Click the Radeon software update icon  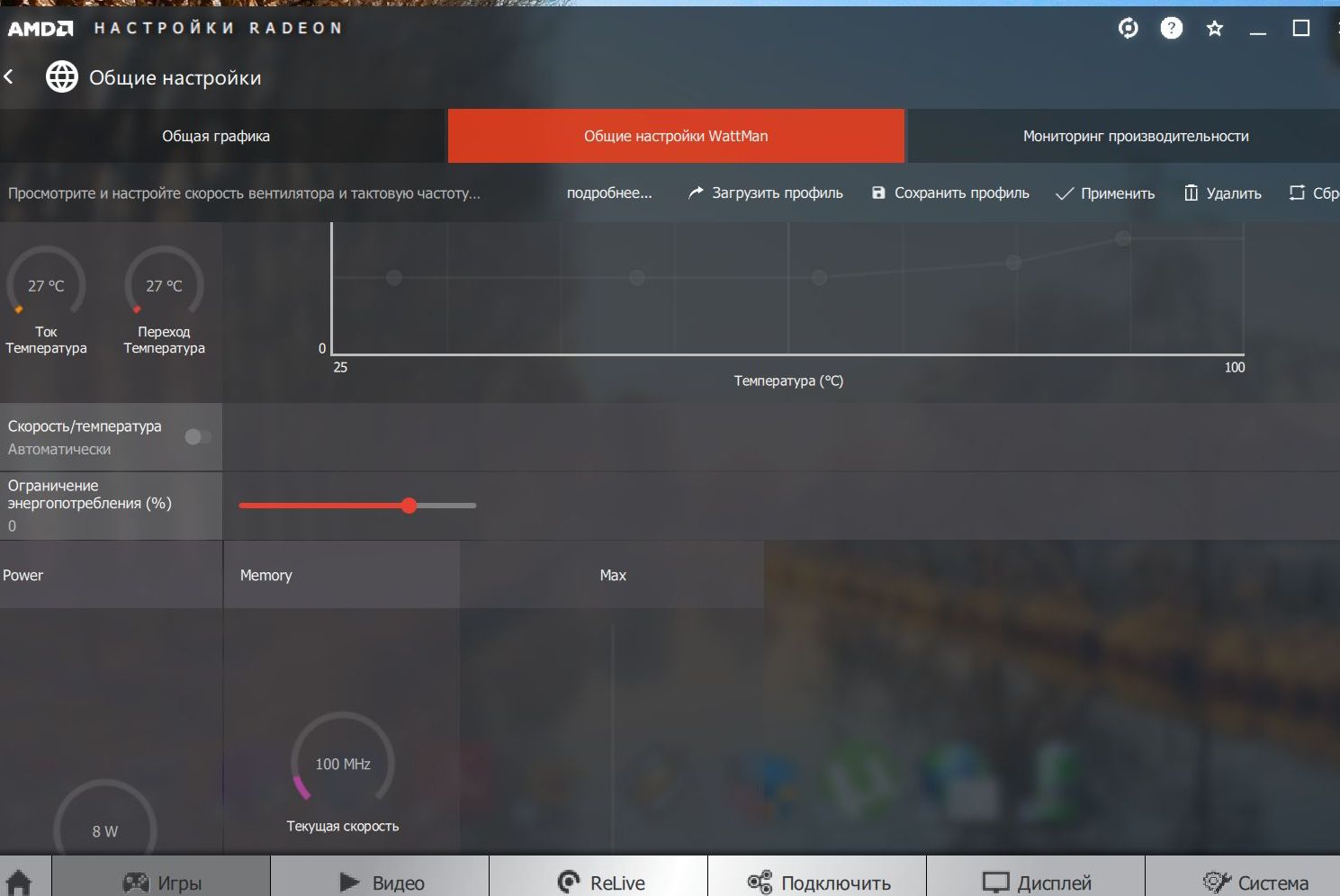(x=1128, y=29)
